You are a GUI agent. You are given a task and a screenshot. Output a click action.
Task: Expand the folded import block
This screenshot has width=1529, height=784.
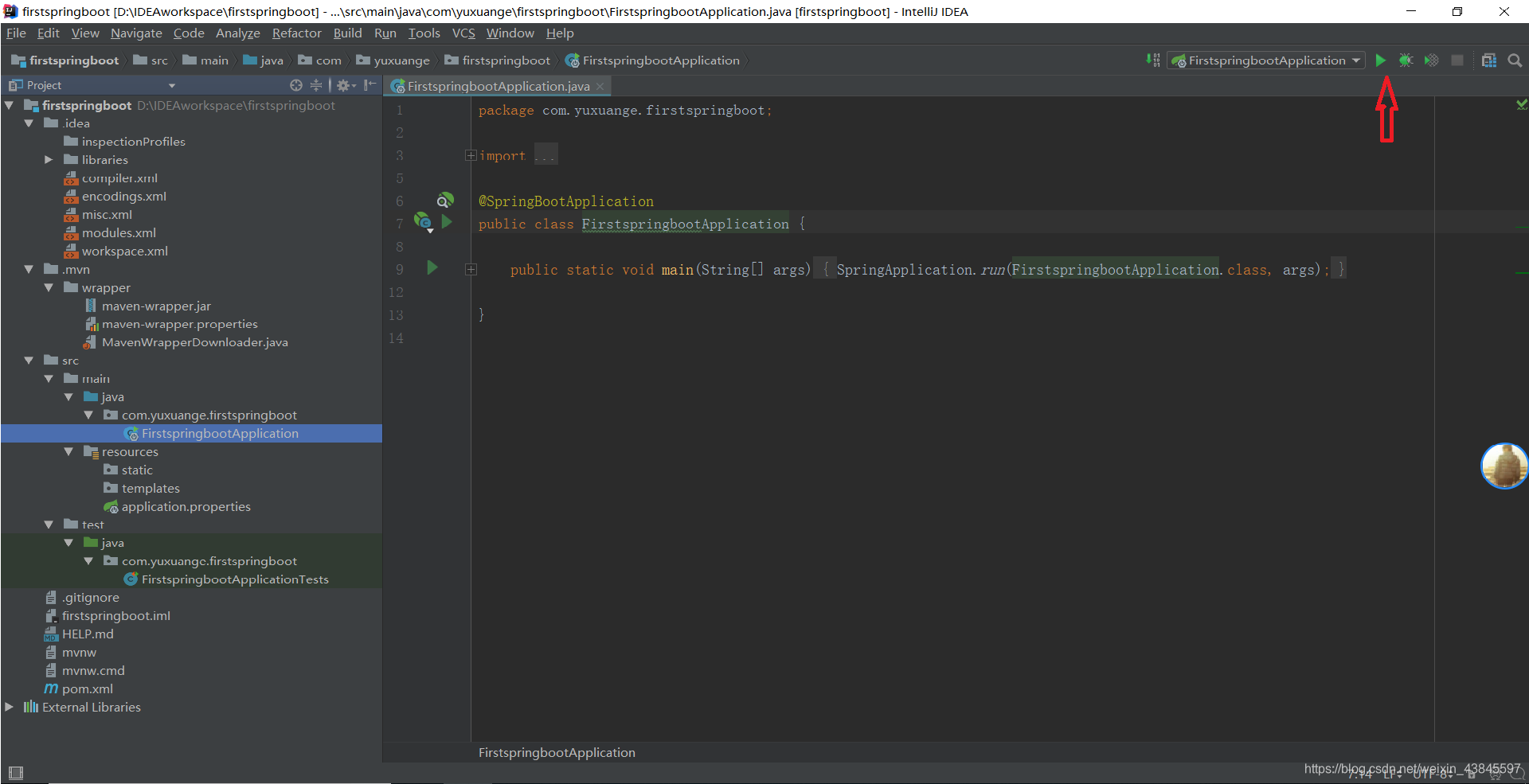471,155
